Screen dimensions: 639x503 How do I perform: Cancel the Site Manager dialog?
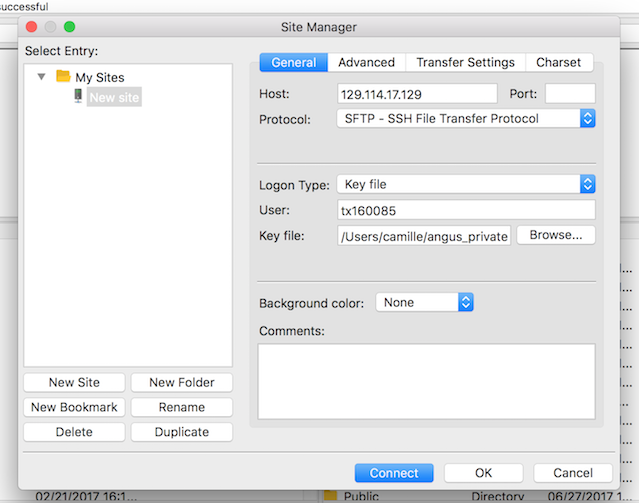[573, 473]
